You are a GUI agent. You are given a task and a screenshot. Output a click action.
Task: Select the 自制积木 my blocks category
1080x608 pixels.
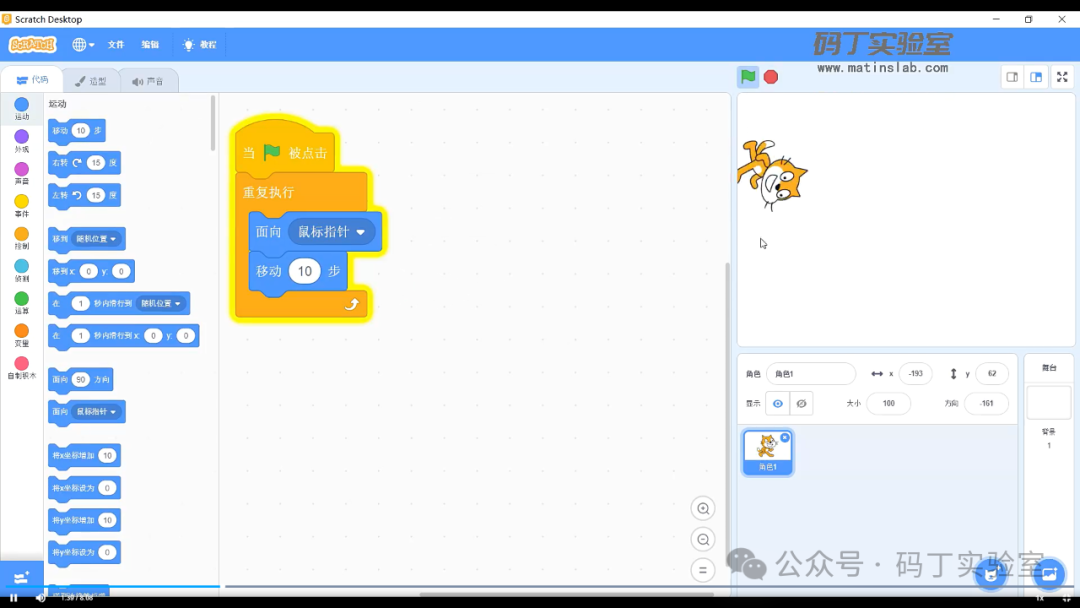(21, 368)
